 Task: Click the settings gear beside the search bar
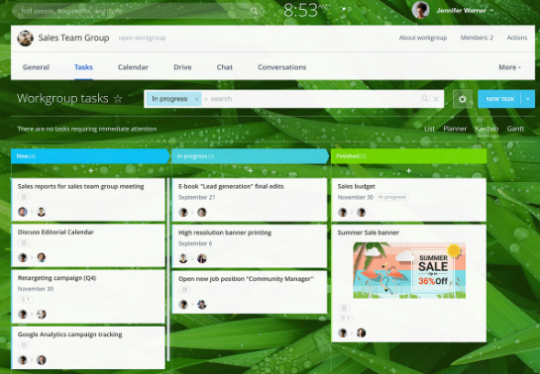click(x=462, y=99)
